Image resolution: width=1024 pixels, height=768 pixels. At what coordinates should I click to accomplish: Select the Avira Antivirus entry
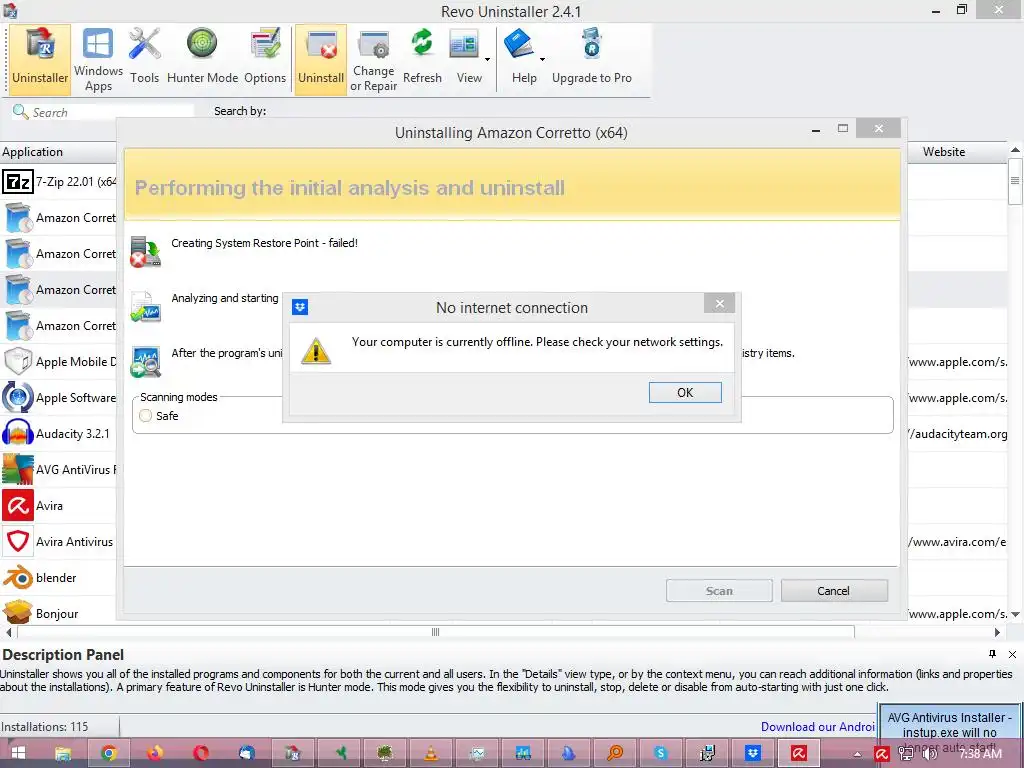pyautogui.click(x=58, y=541)
